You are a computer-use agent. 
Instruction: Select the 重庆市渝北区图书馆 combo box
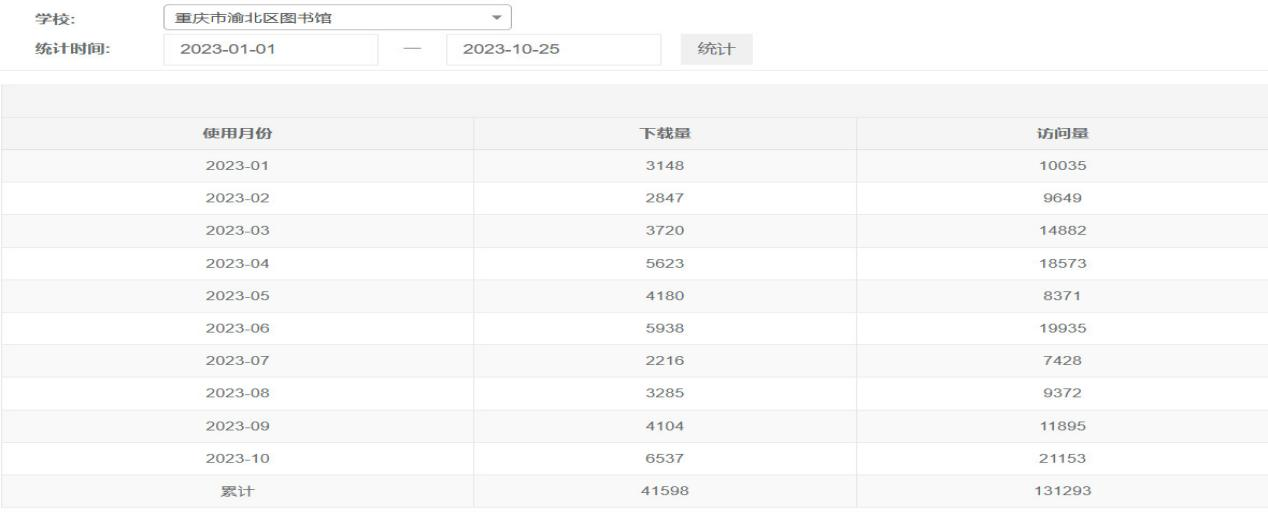pos(337,17)
